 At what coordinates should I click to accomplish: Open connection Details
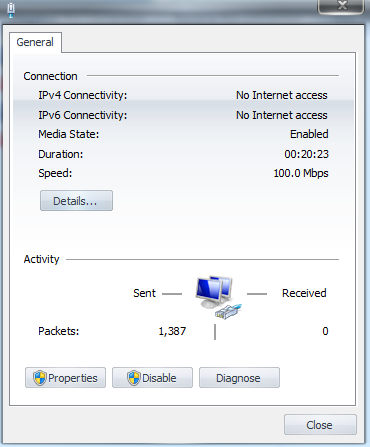click(x=76, y=201)
